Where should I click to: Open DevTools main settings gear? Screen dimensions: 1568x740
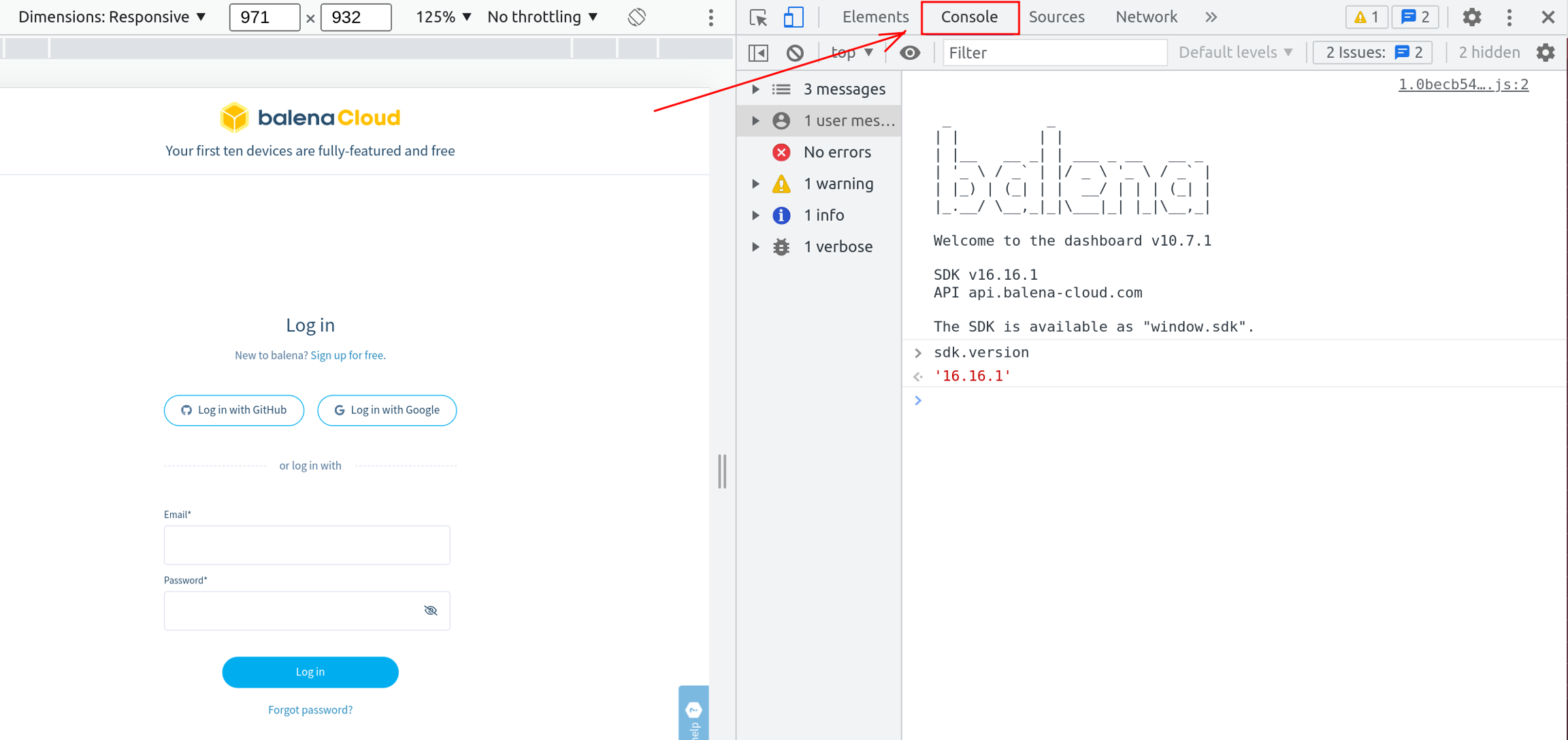(1471, 18)
